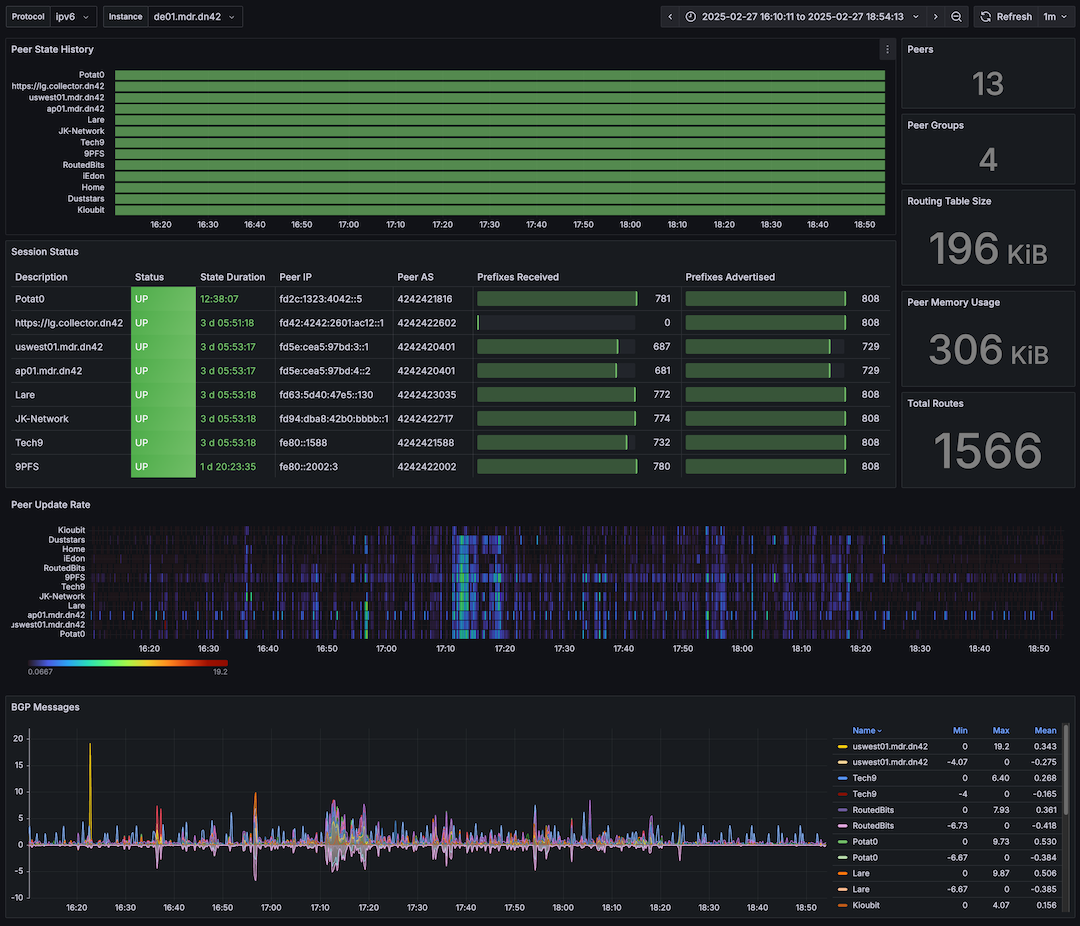Shift time range forward with right arrow
Image resolution: width=1080 pixels, height=926 pixels.
coord(935,17)
